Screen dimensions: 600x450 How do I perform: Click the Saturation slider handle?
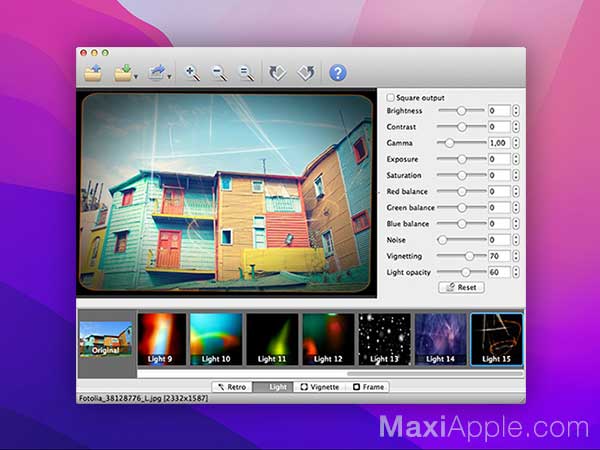click(462, 175)
